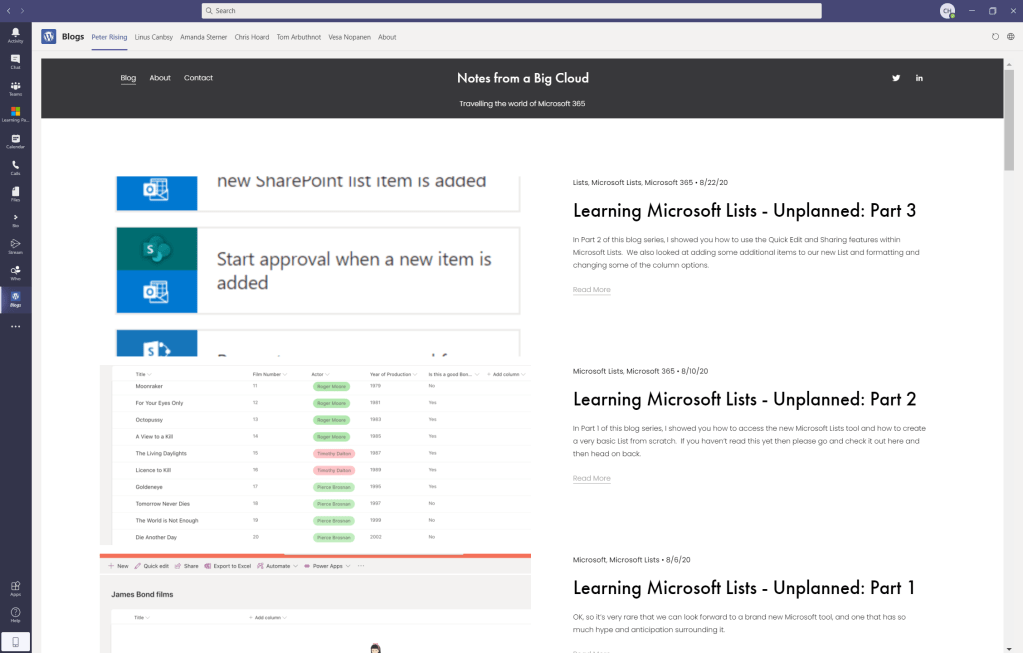This screenshot has width=1023, height=653.
Task: Open Chat from the left rail
Action: pyautogui.click(x=15, y=60)
